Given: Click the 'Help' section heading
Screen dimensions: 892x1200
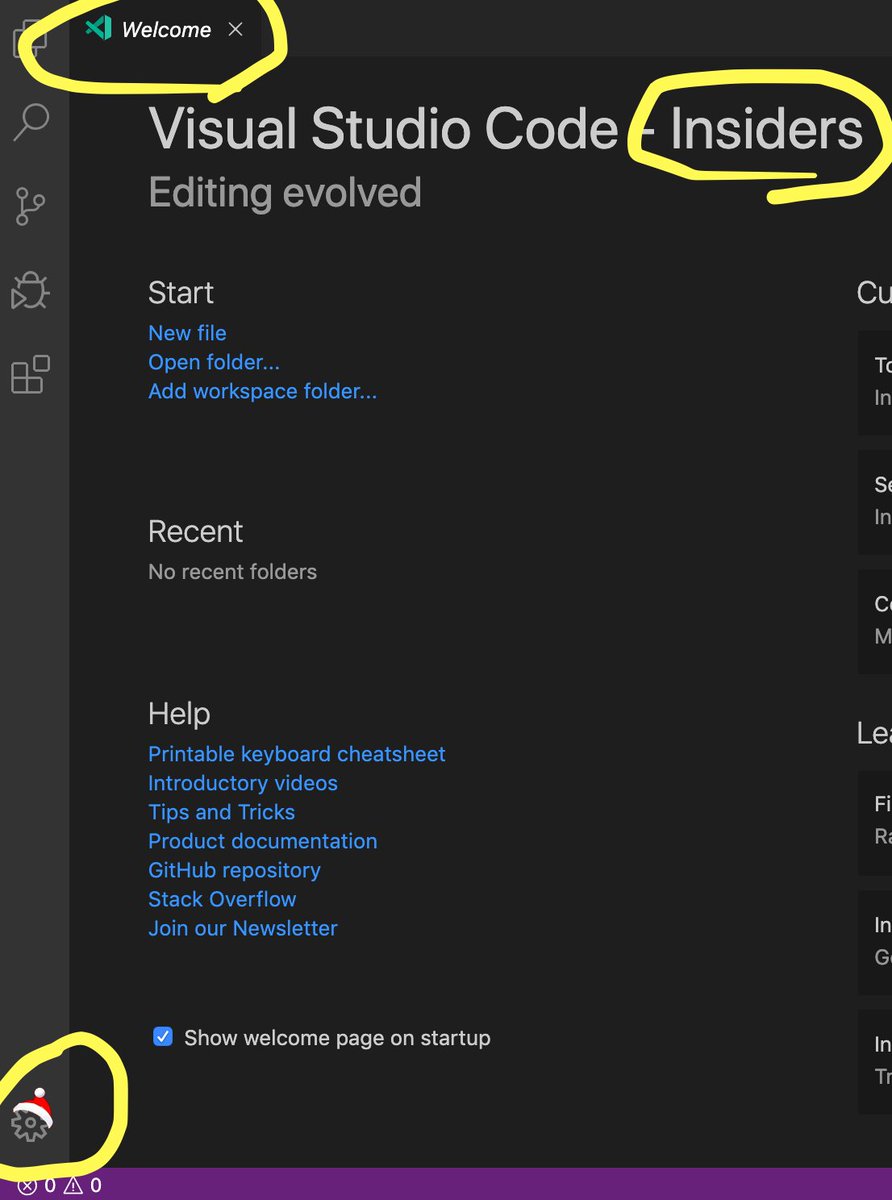Looking at the screenshot, I should (x=179, y=714).
